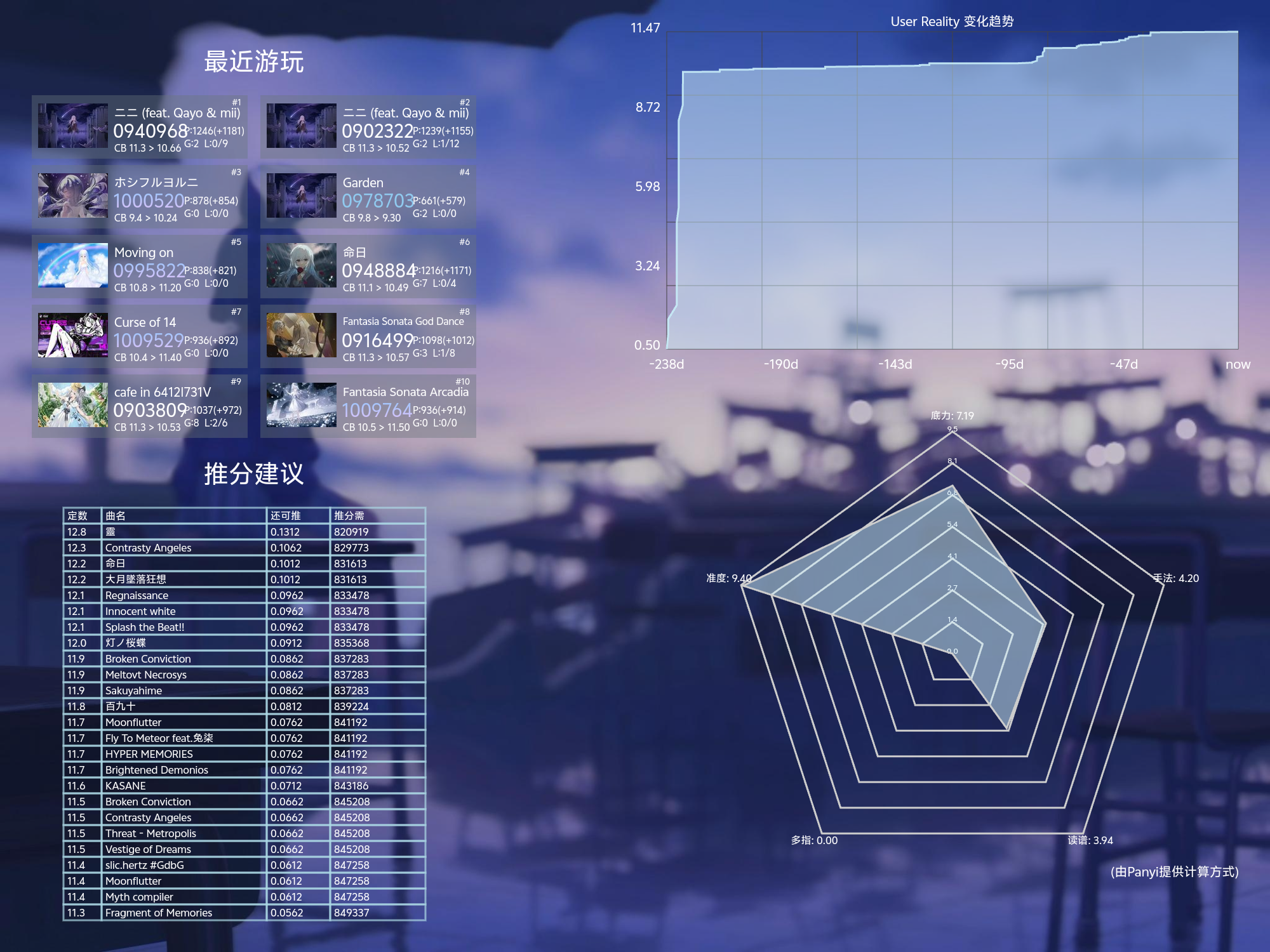
Task: Click the Fantasia Sonata Arcadia jacket image
Action: click(301, 406)
